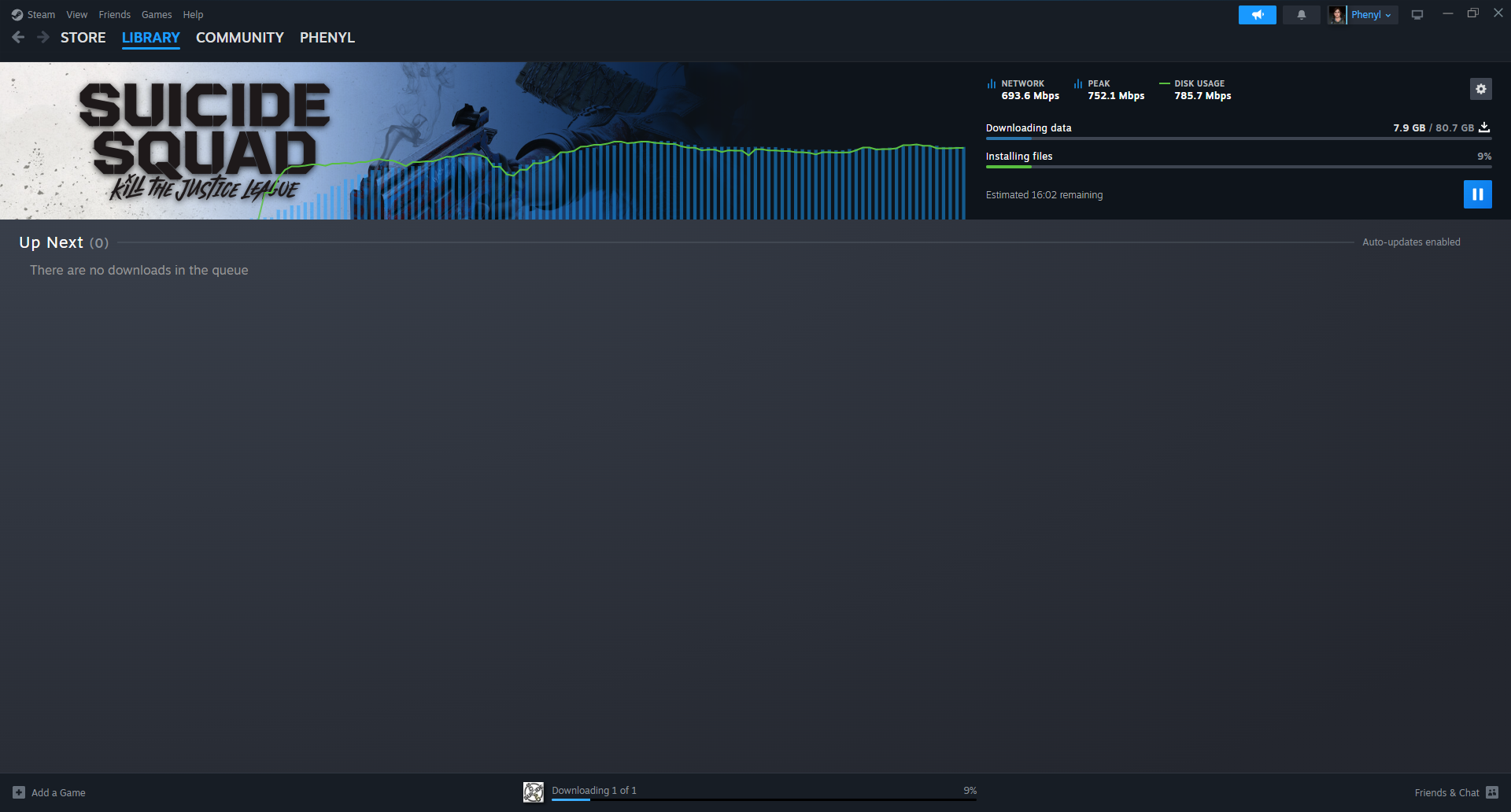Click the 9% installing percentage
Viewport: 1511px width, 812px height.
[1484, 156]
